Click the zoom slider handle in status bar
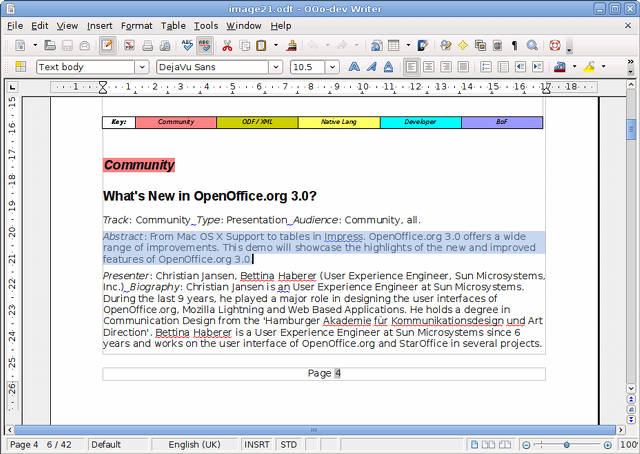 click(567, 444)
